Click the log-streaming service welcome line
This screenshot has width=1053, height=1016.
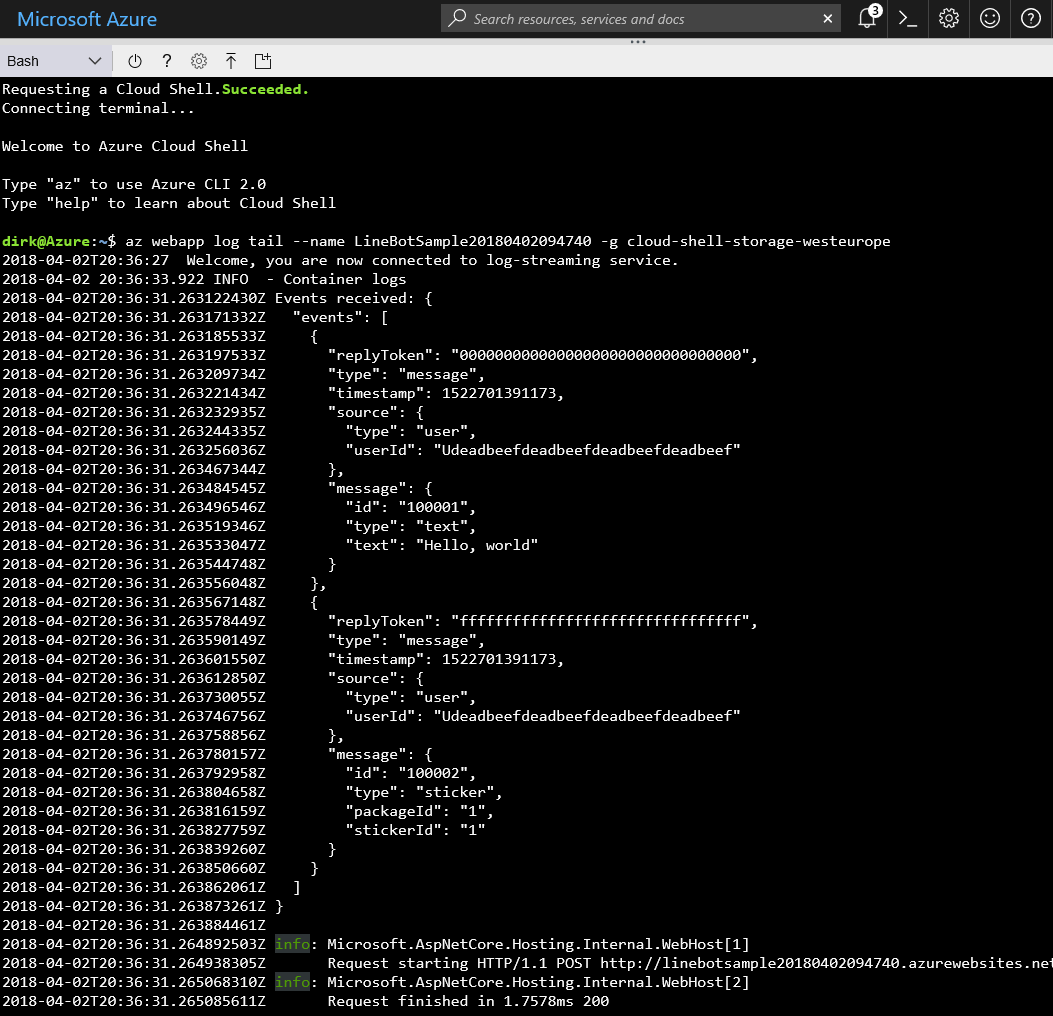pyautogui.click(x=340, y=261)
